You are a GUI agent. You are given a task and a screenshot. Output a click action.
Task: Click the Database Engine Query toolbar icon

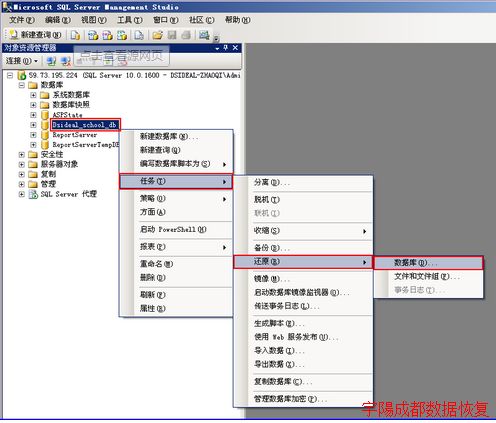click(x=75, y=35)
